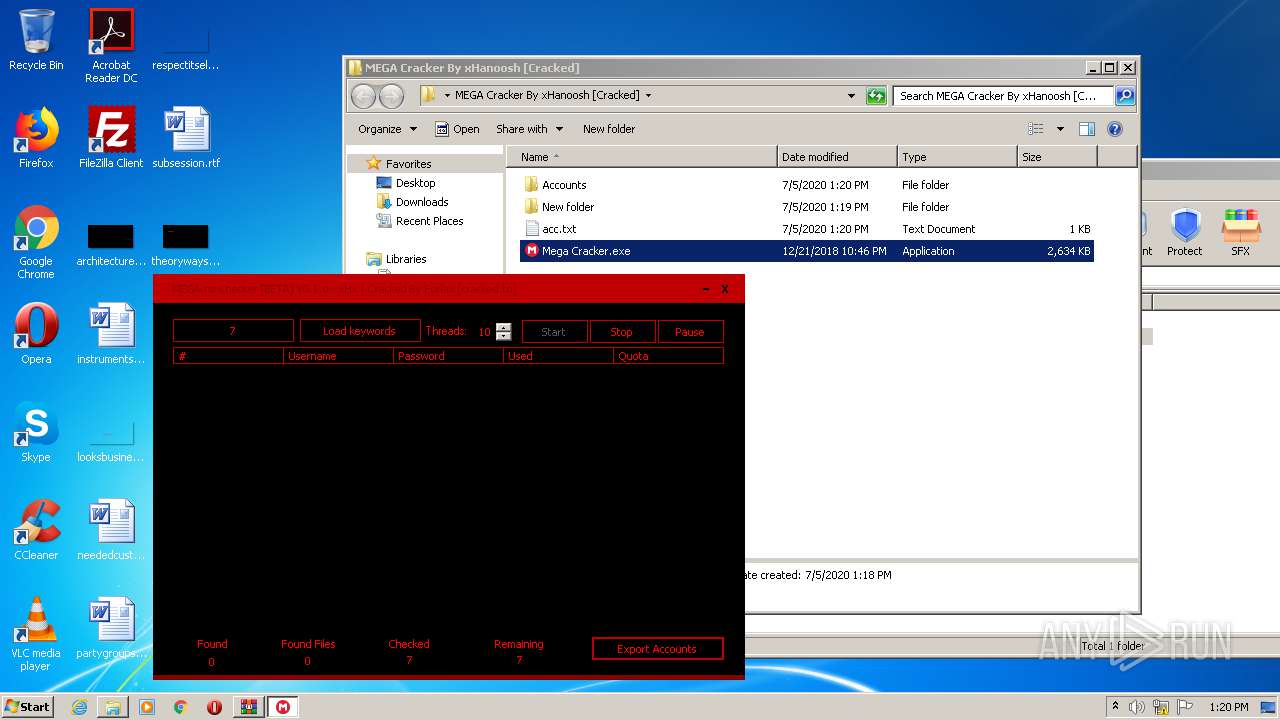Select Mega Cracker.exe file
The image size is (1280, 720).
(806, 251)
